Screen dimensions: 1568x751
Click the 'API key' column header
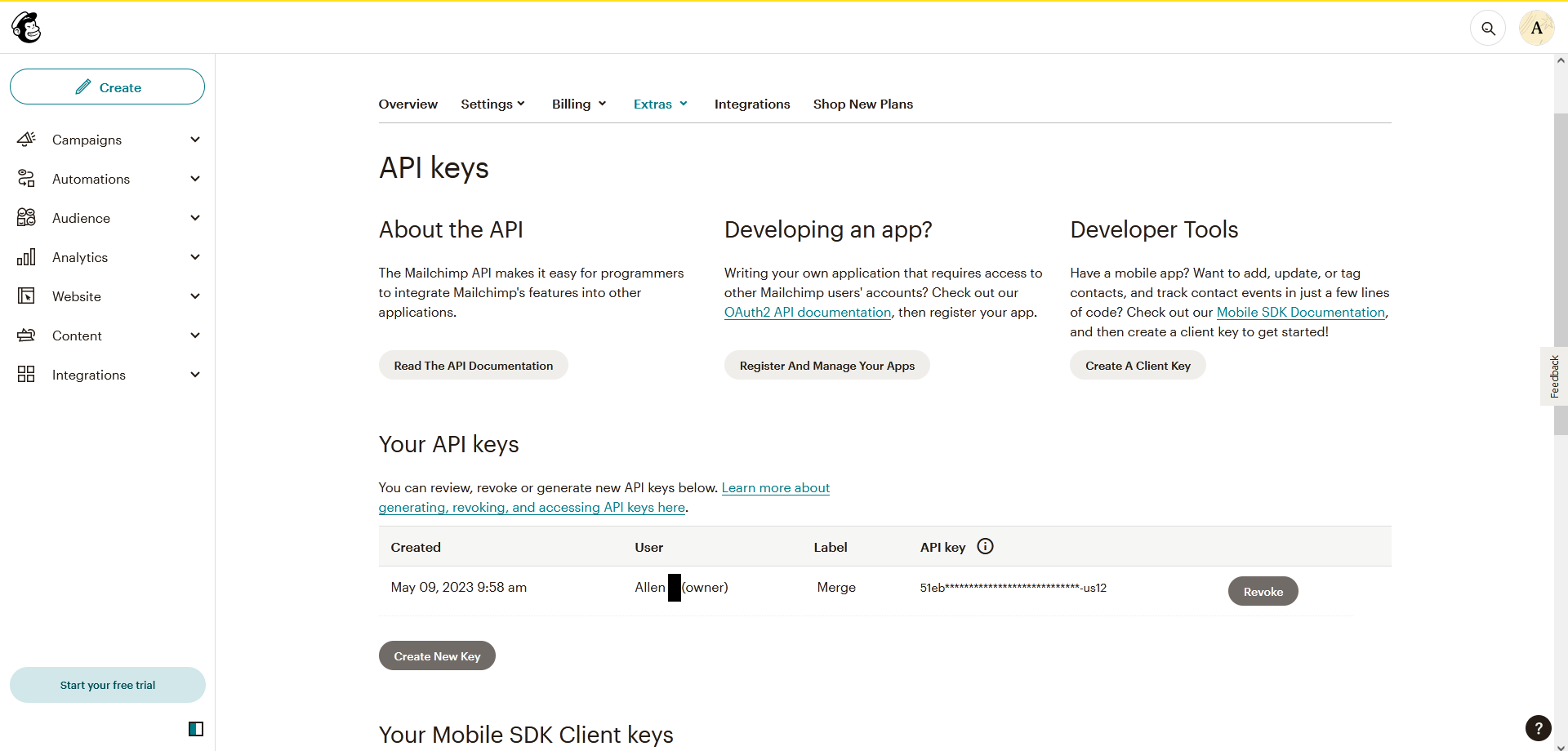[943, 548]
